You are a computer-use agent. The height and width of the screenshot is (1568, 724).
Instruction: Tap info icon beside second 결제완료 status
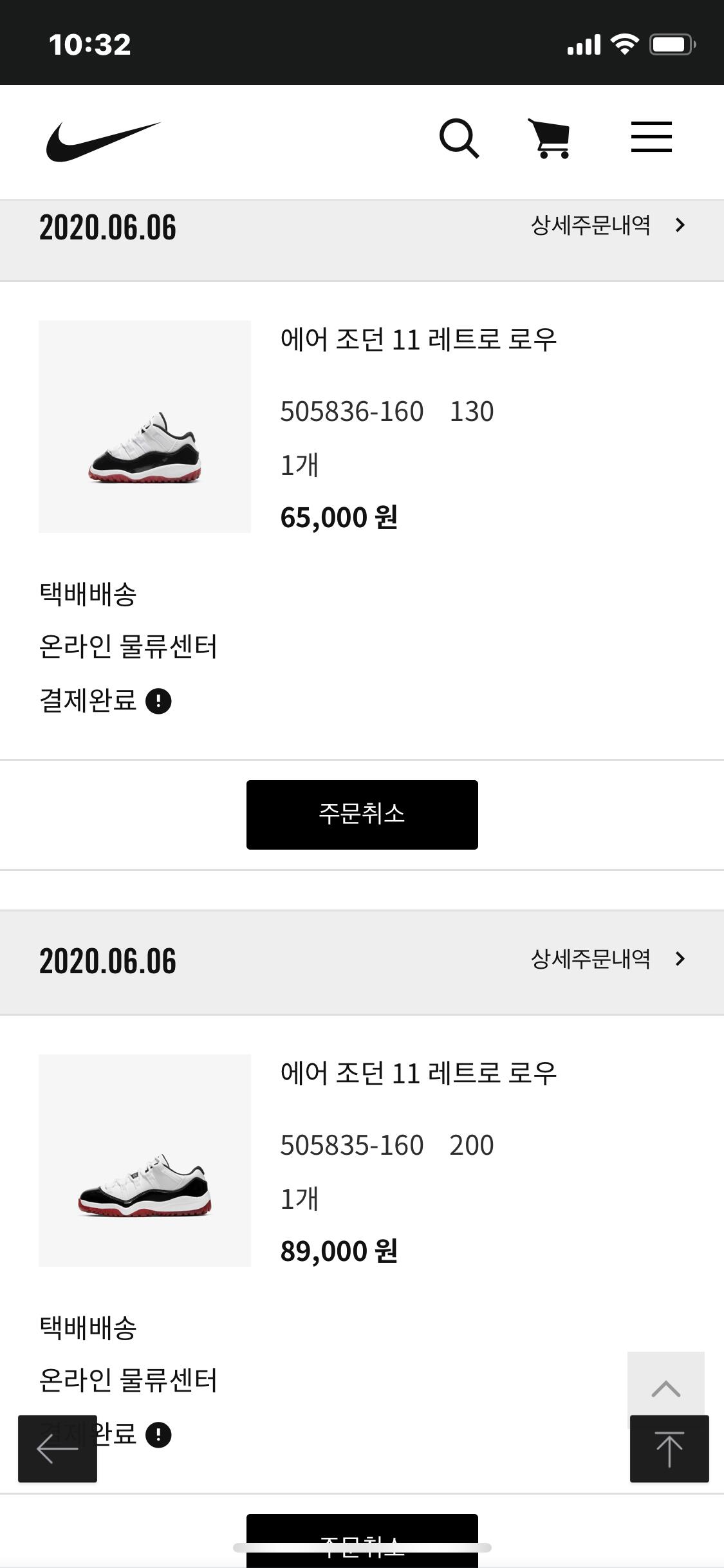[158, 1435]
